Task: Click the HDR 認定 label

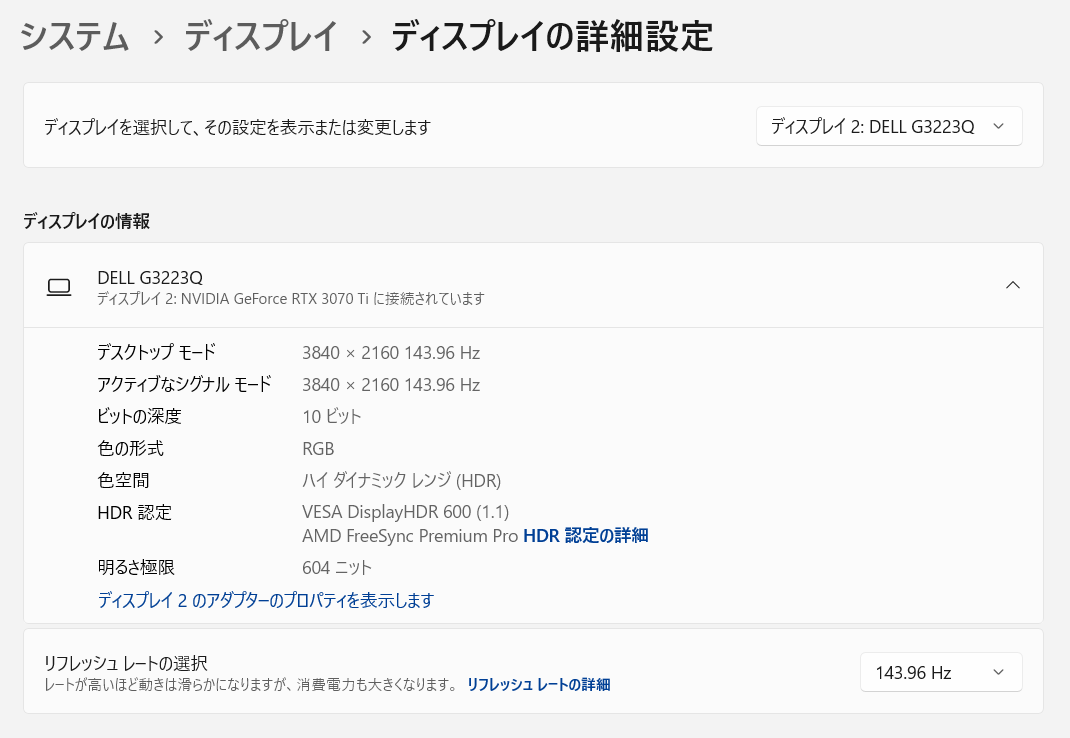Action: click(x=134, y=512)
